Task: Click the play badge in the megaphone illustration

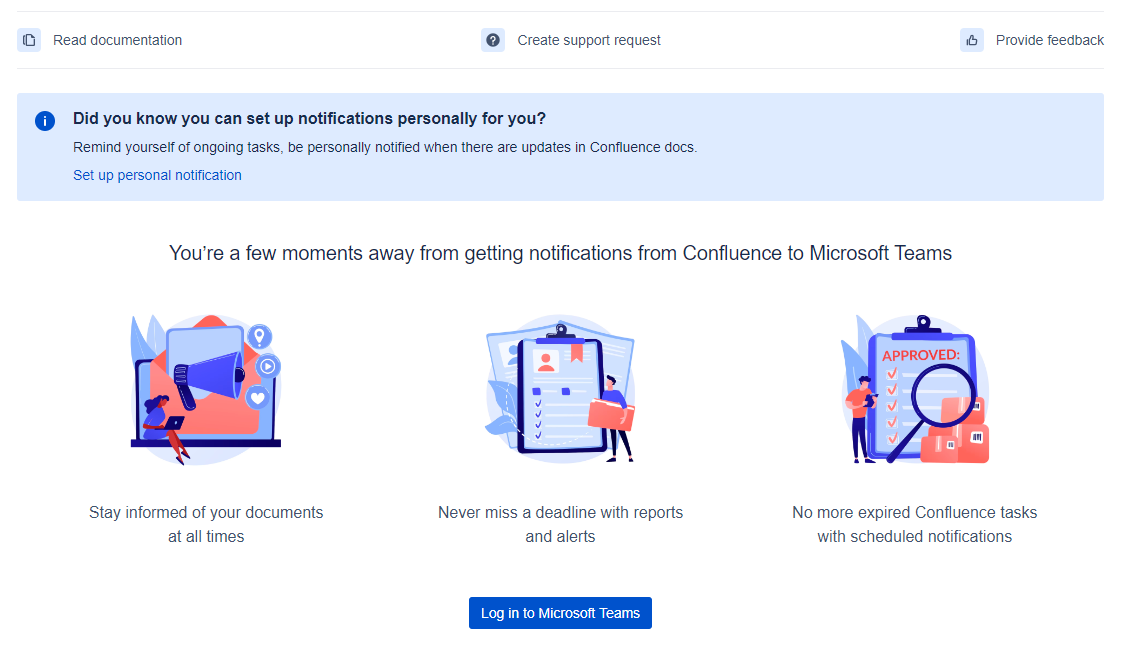Action: click(x=268, y=366)
